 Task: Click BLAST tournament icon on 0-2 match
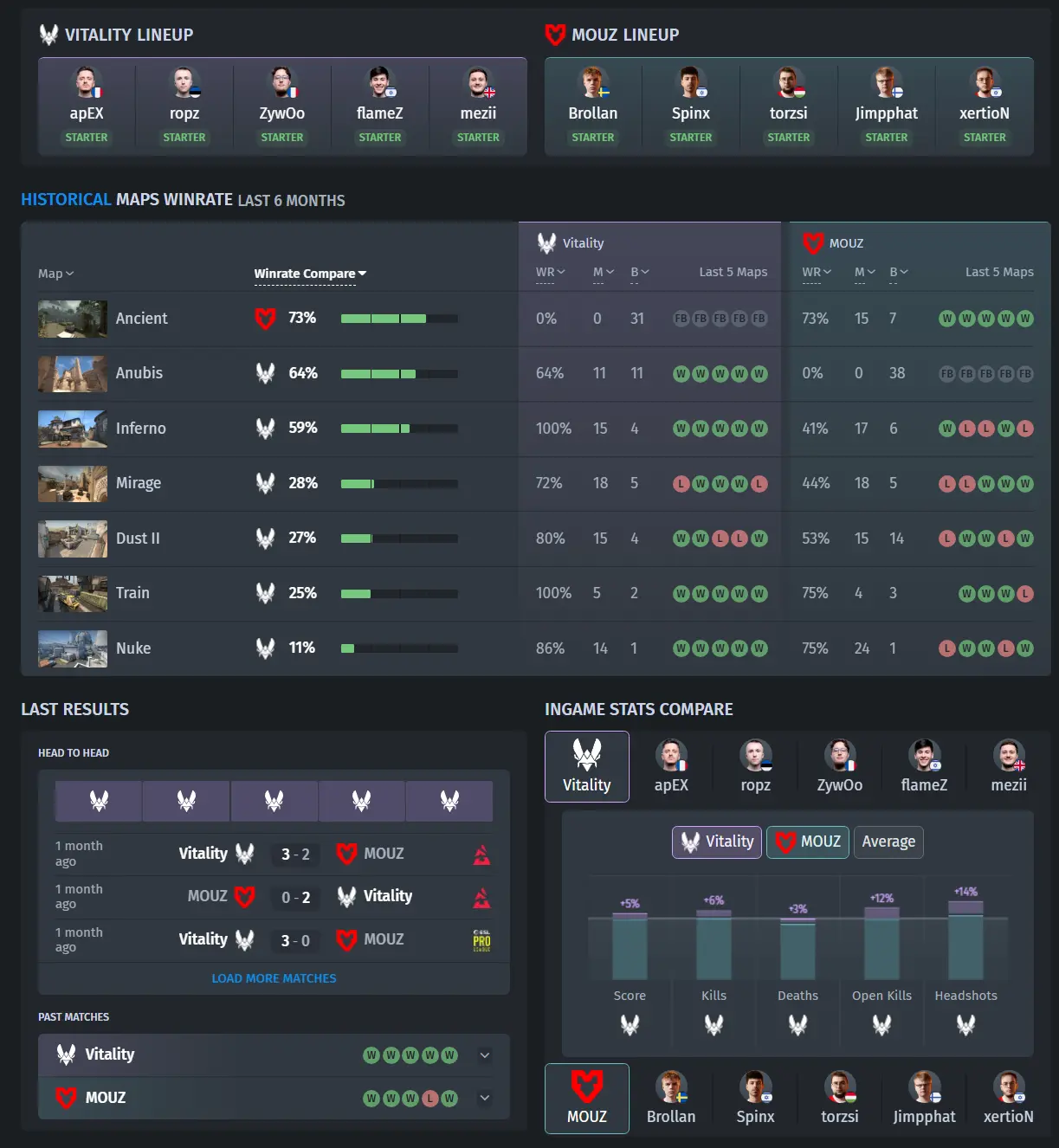(x=482, y=898)
